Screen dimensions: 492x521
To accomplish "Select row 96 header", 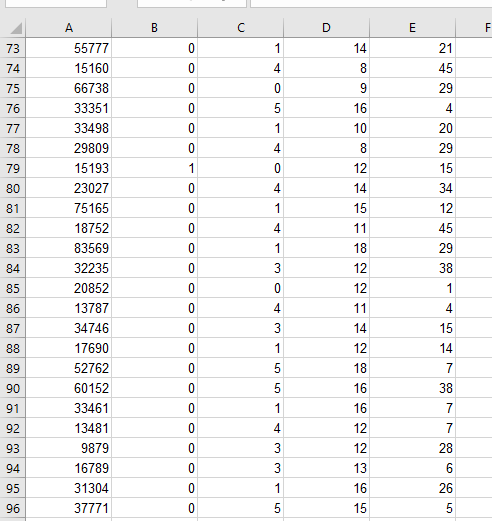I will [x=13, y=508].
